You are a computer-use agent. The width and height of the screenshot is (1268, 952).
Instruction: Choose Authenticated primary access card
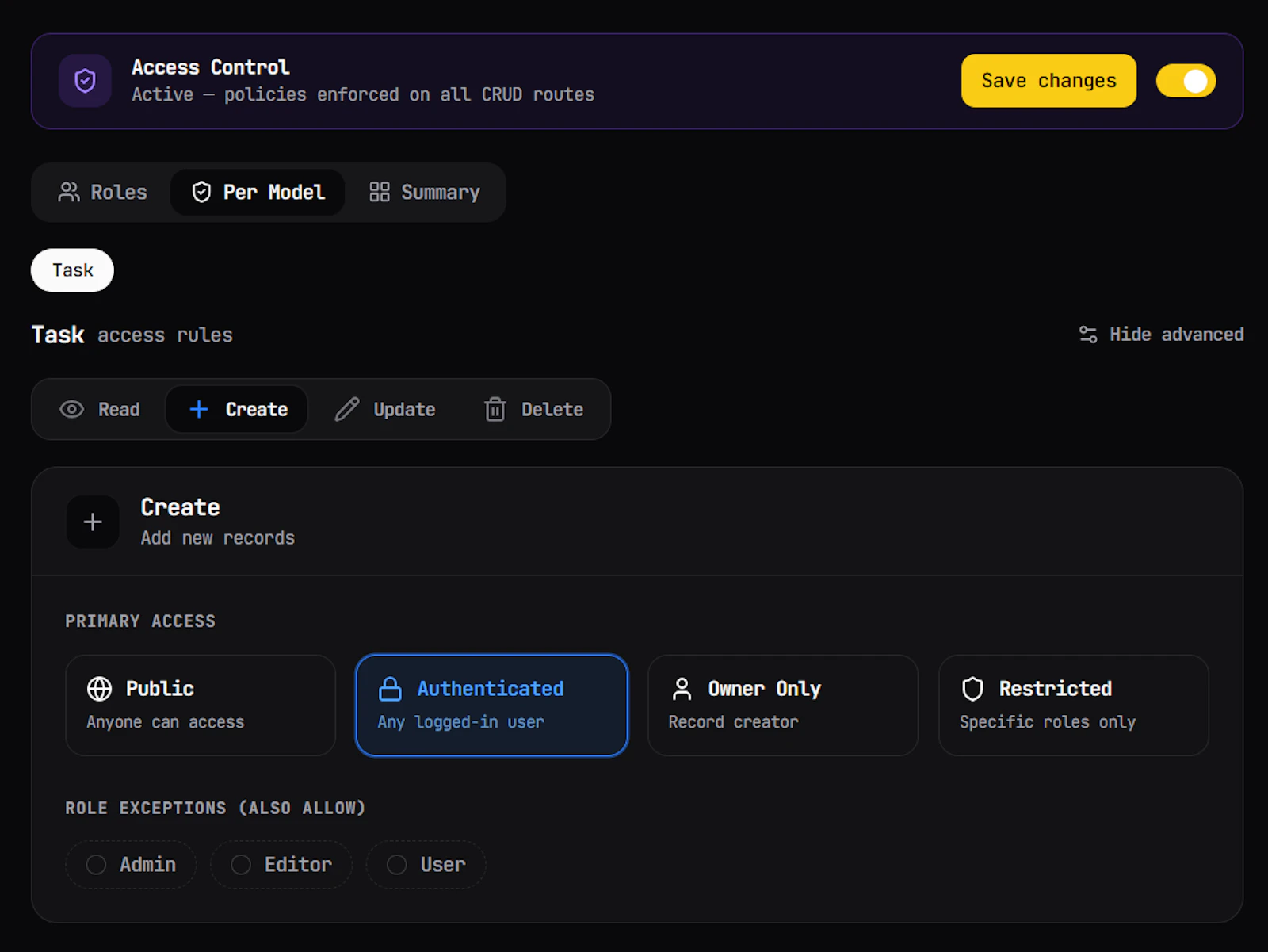coord(491,705)
